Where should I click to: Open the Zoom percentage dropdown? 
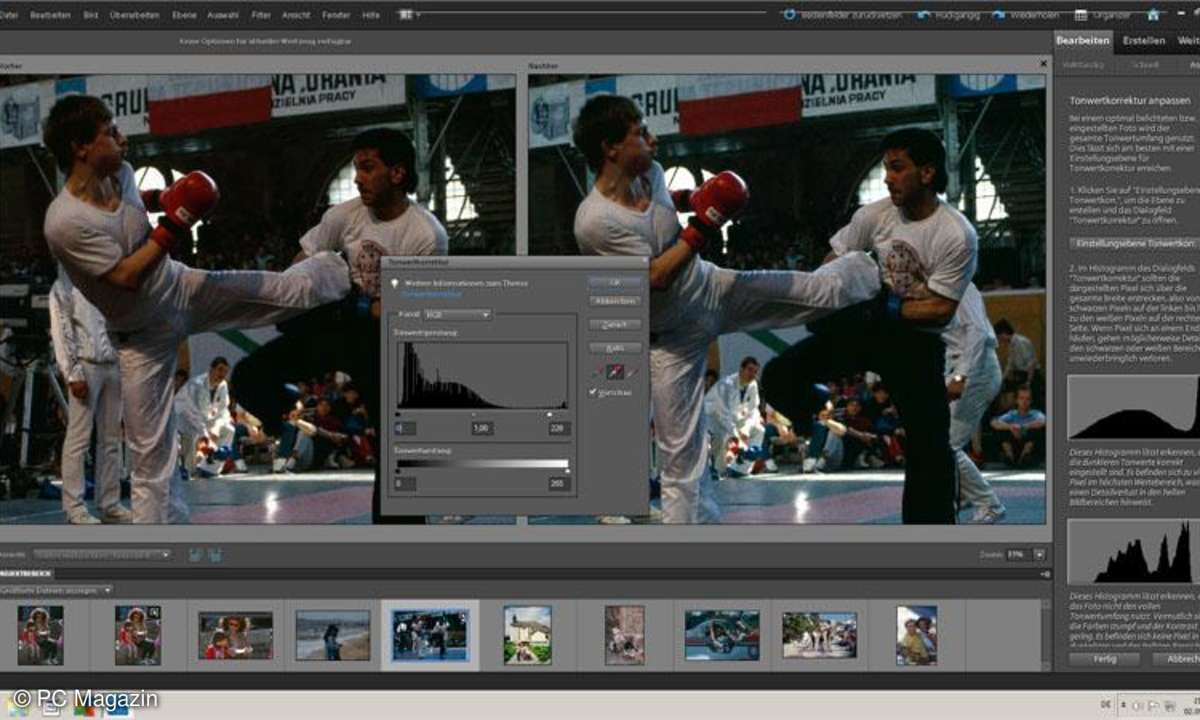(x=1039, y=554)
